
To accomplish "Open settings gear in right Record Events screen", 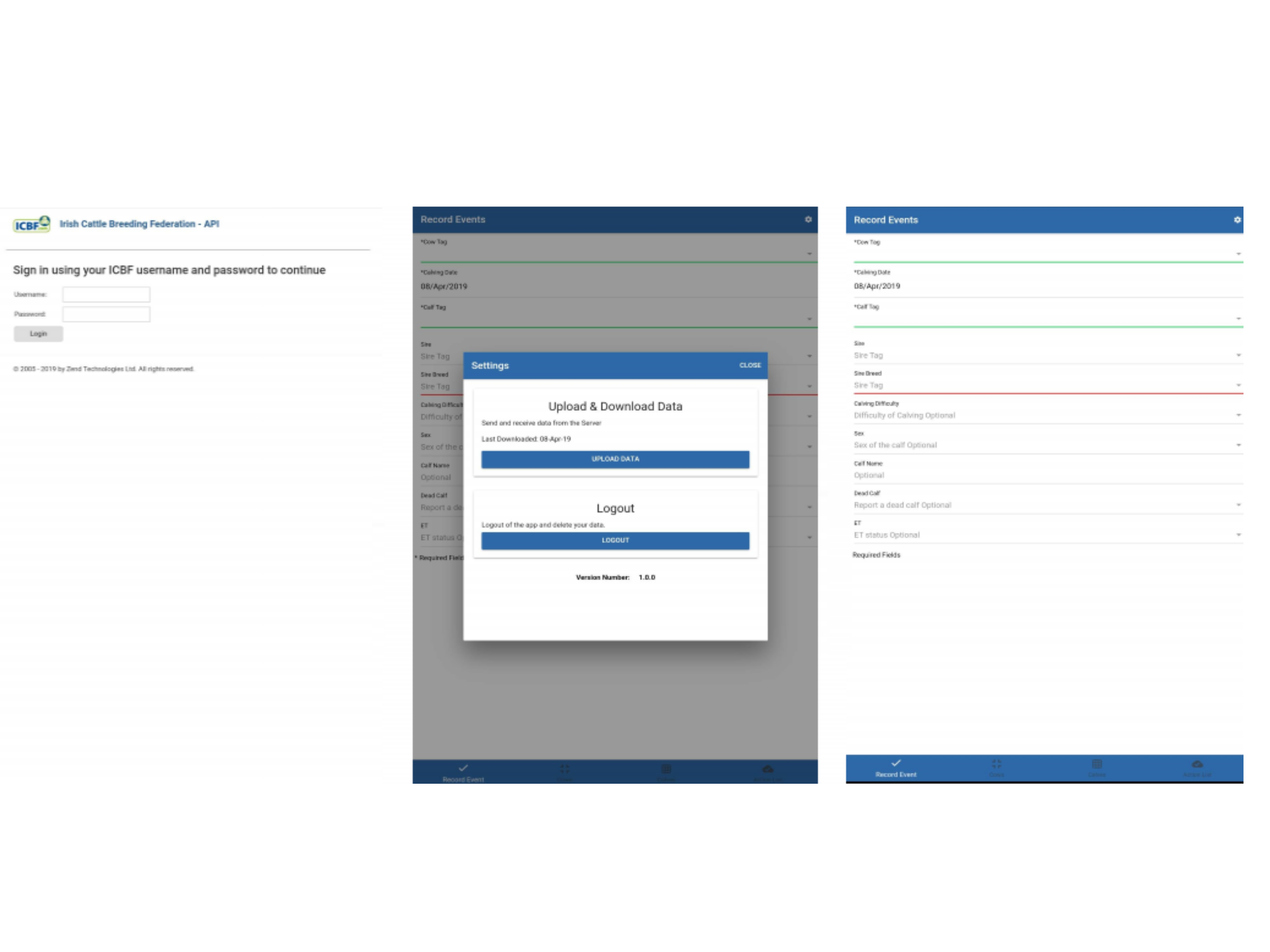I will (x=1237, y=220).
